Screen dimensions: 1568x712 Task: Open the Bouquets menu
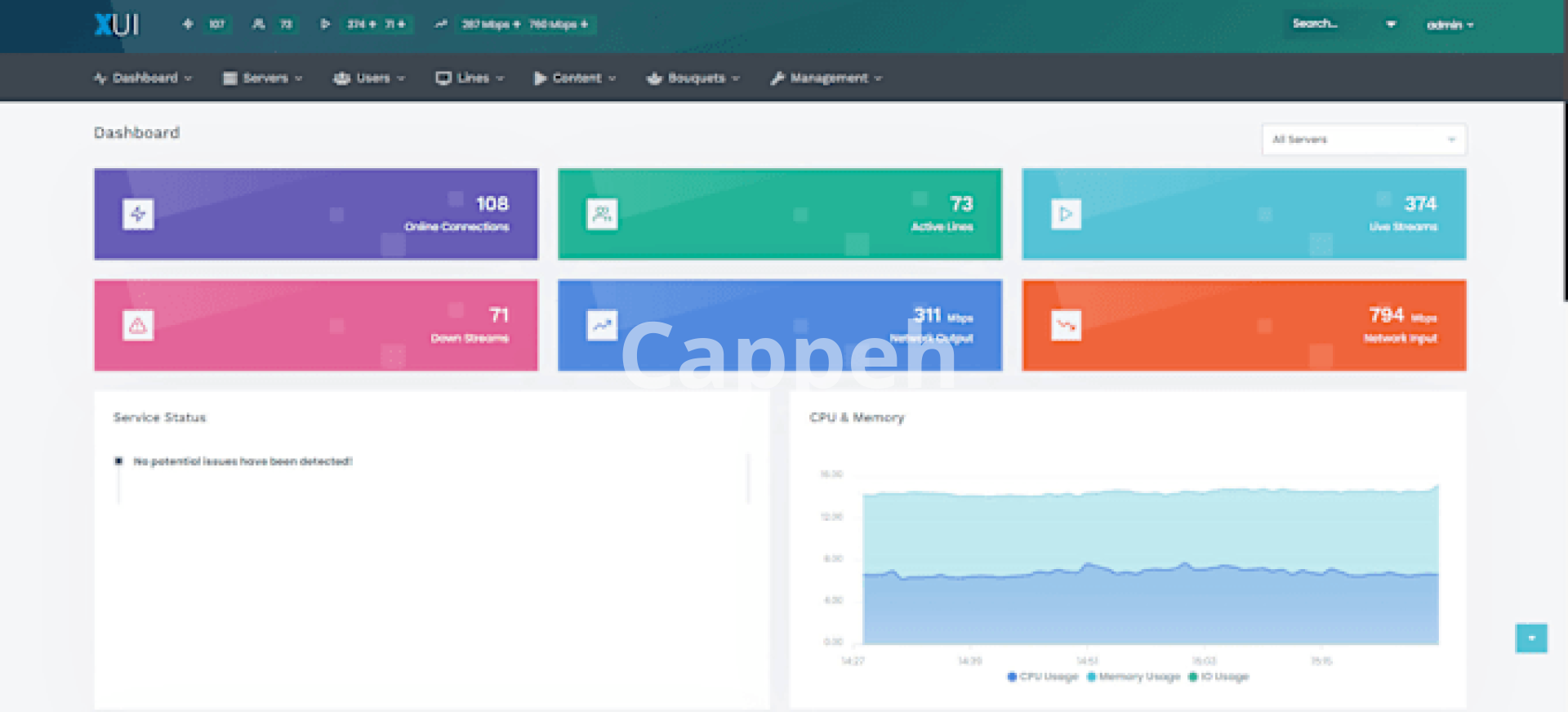pyautogui.click(x=693, y=78)
